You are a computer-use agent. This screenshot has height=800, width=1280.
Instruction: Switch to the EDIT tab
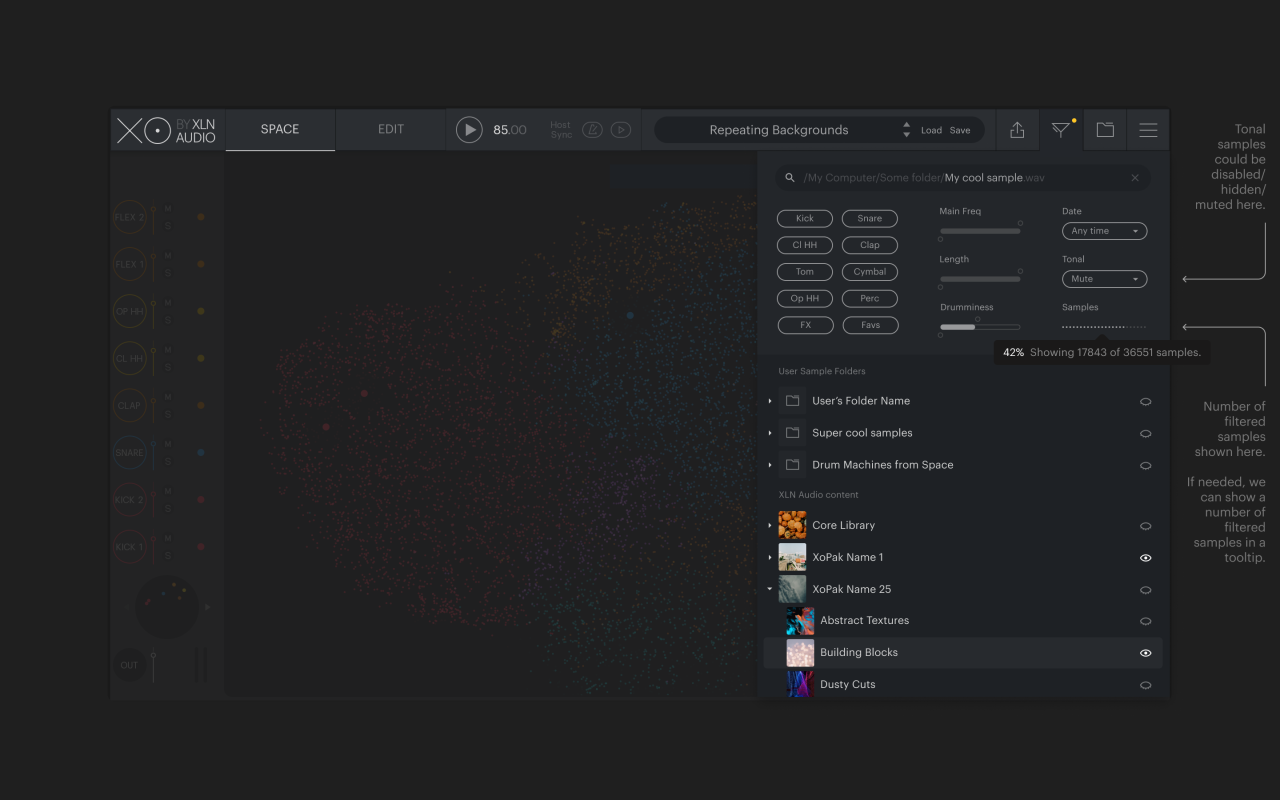[391, 130]
